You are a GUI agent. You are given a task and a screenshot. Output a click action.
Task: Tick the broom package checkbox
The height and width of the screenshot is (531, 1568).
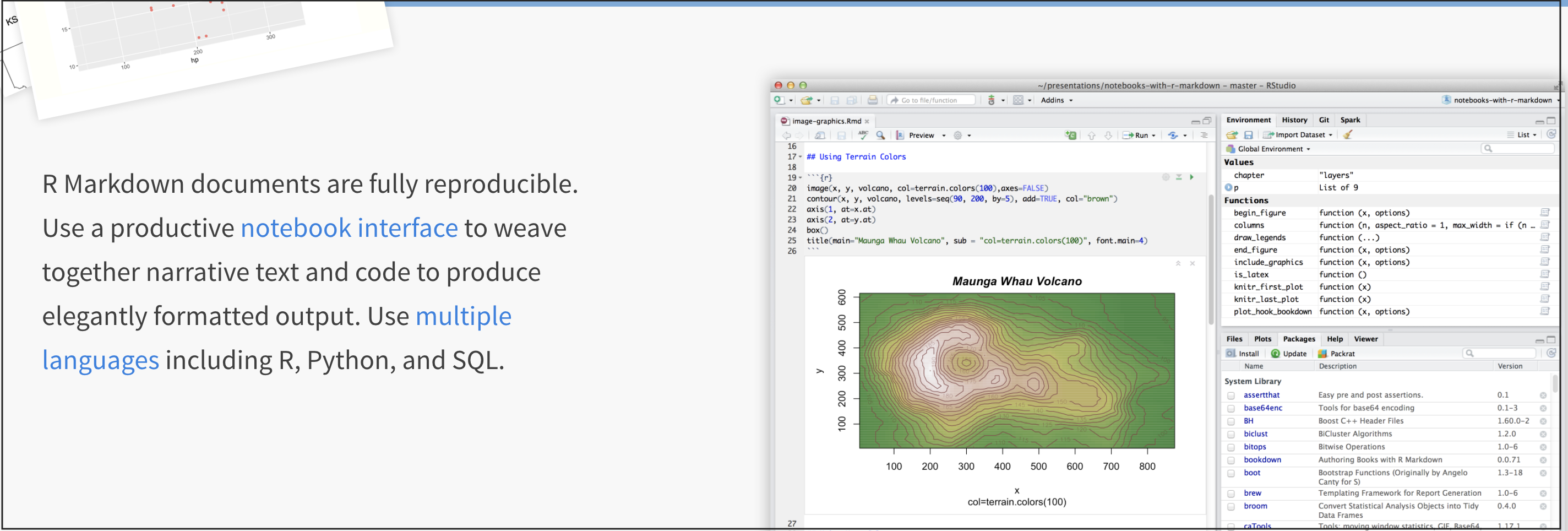pyautogui.click(x=1231, y=507)
